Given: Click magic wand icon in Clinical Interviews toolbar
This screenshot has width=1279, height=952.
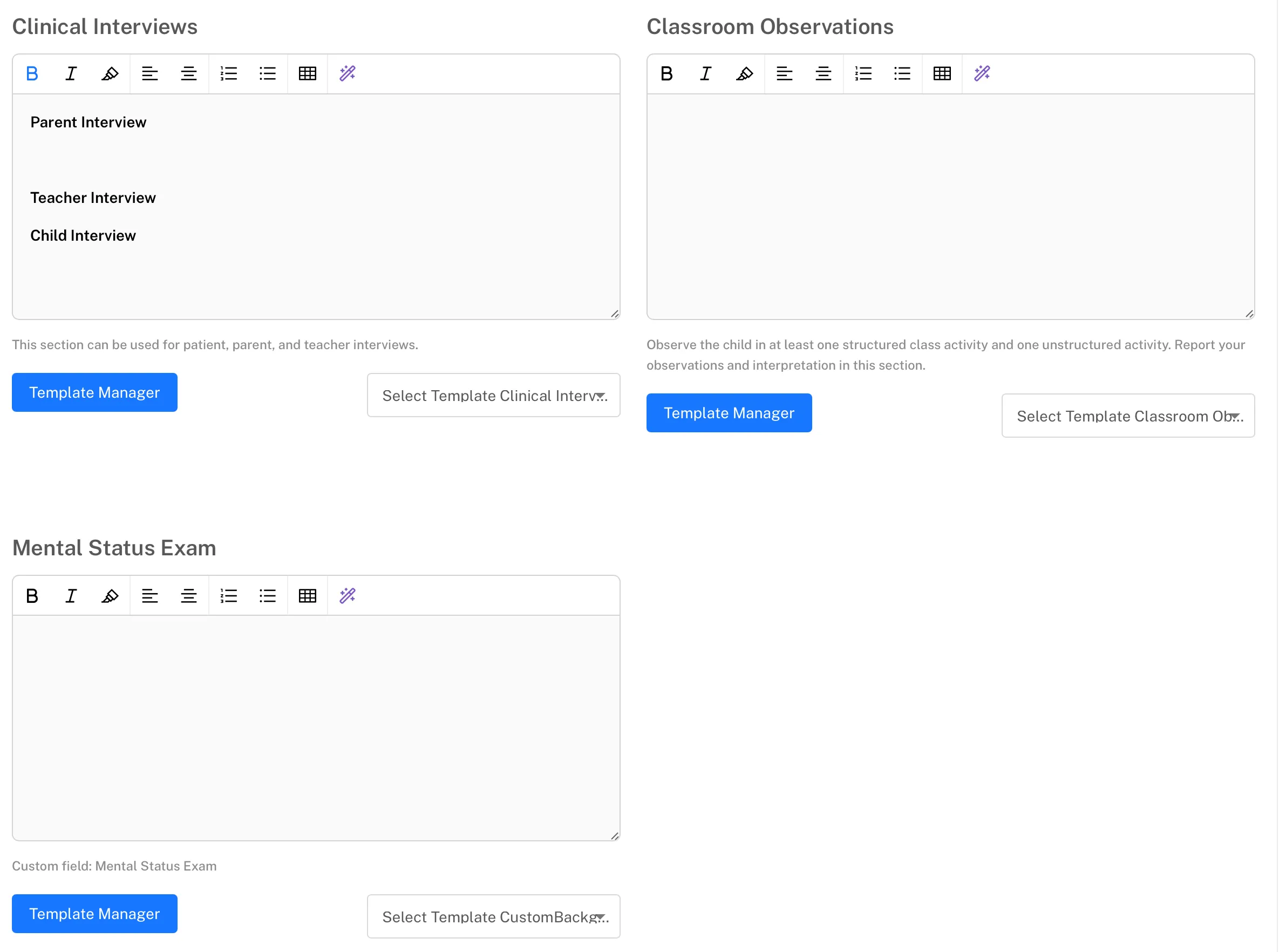Looking at the screenshot, I should tap(348, 74).
